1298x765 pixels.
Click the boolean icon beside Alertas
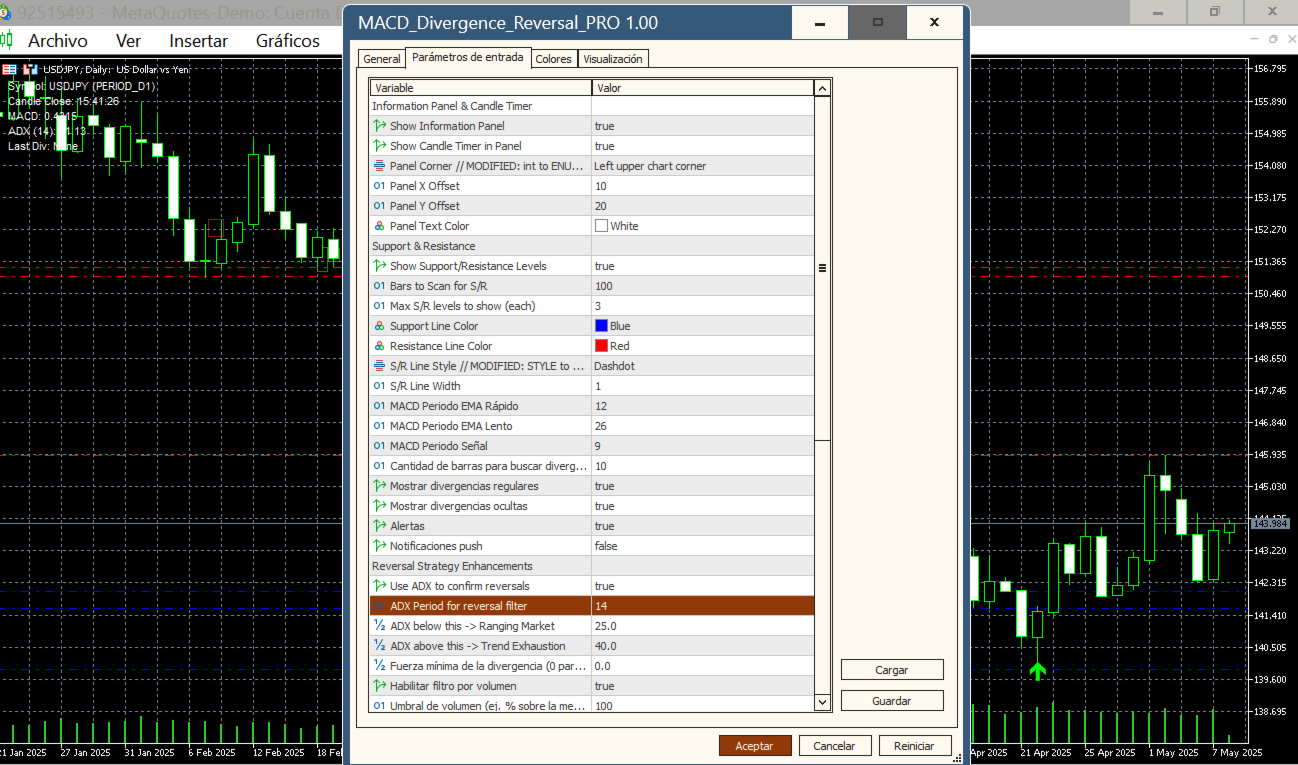[379, 526]
